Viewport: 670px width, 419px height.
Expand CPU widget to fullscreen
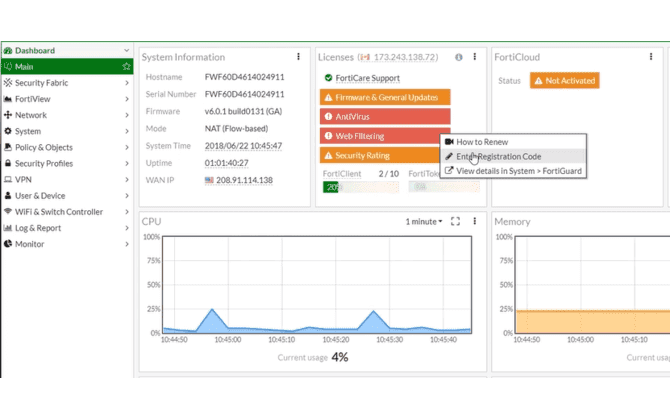455,221
